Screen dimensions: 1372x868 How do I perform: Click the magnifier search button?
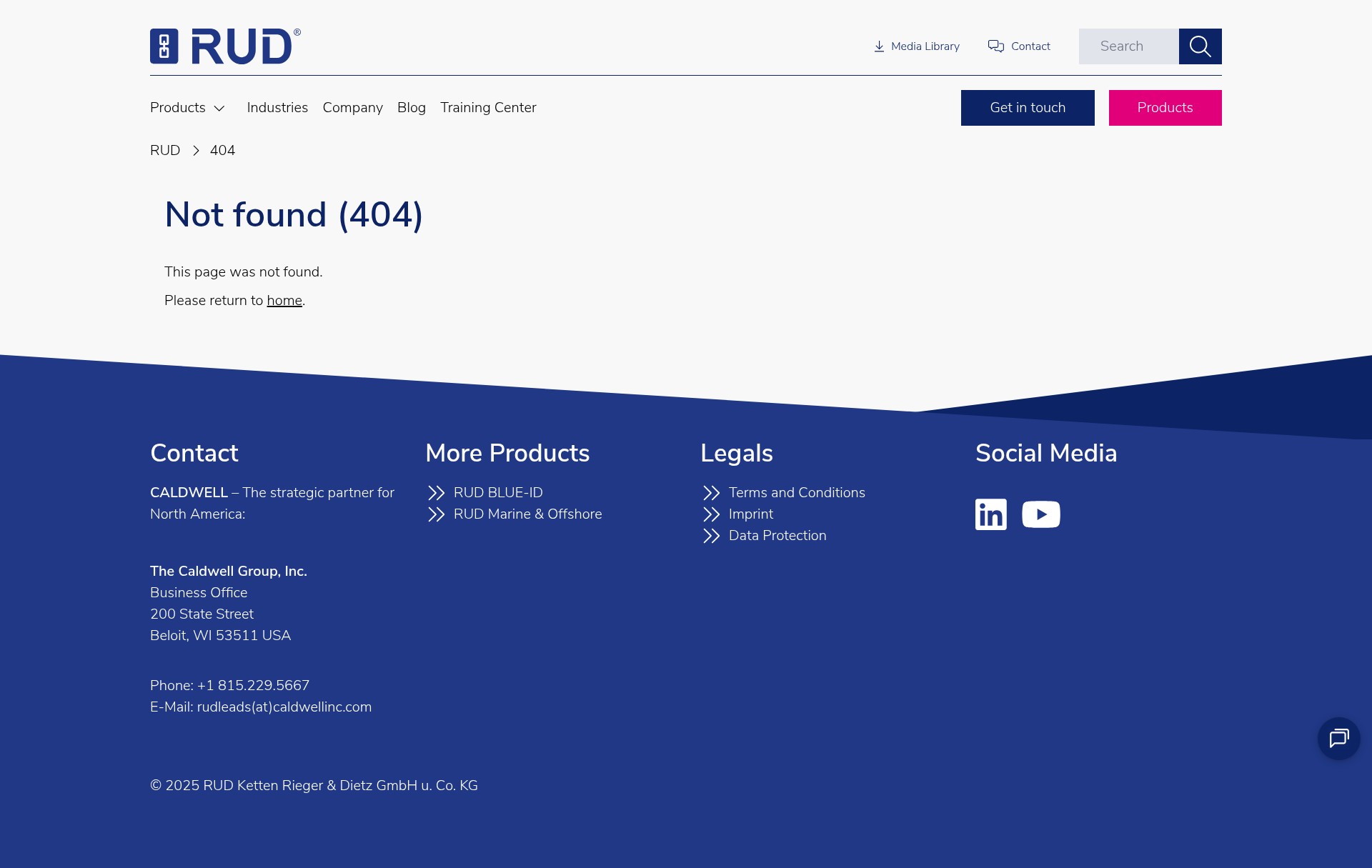[x=1200, y=46]
